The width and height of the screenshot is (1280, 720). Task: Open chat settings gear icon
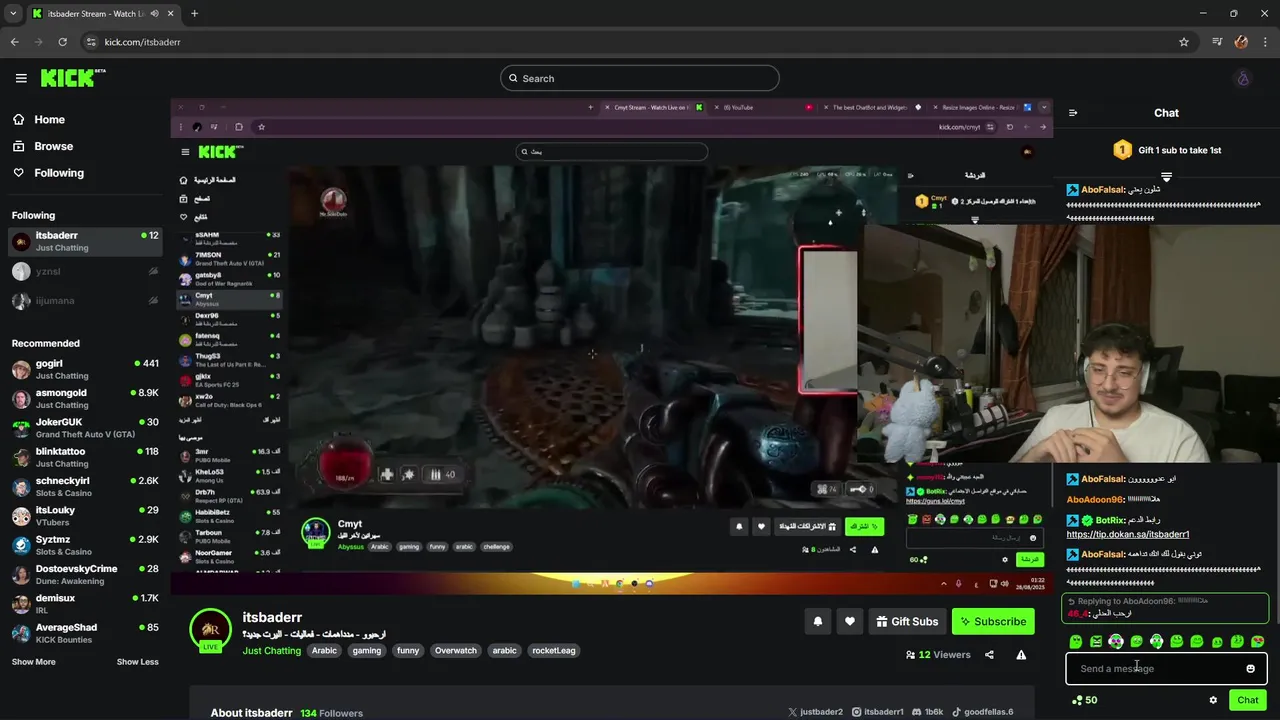[x=1213, y=700]
